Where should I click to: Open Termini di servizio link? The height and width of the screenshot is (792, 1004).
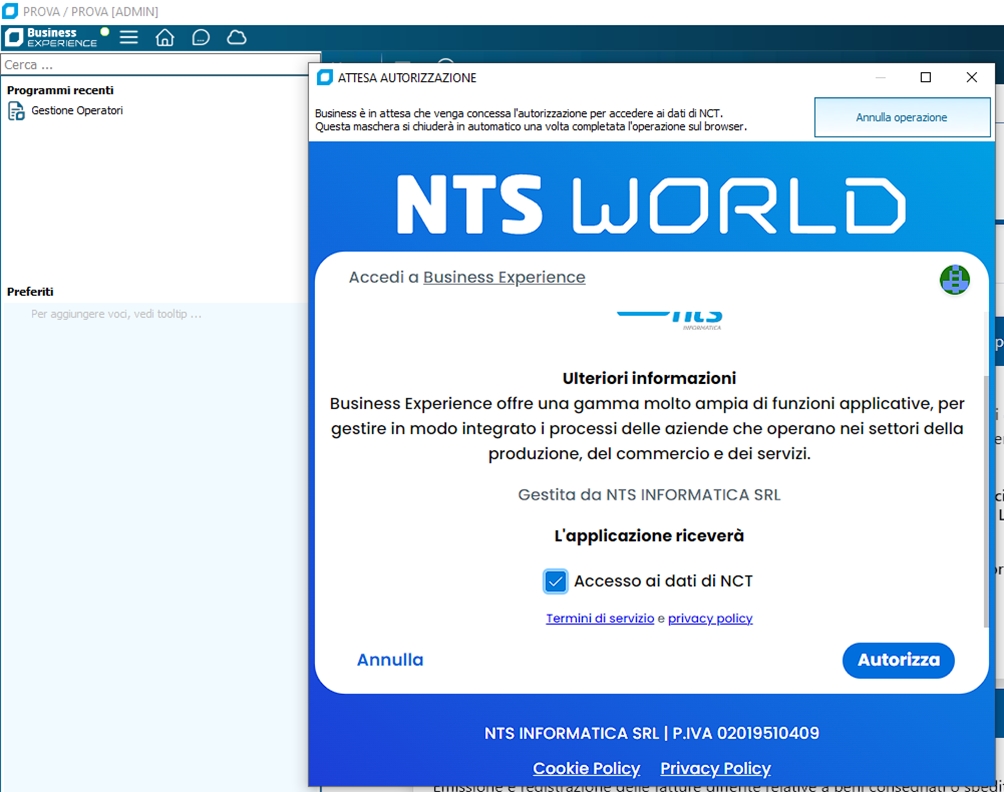pos(600,618)
